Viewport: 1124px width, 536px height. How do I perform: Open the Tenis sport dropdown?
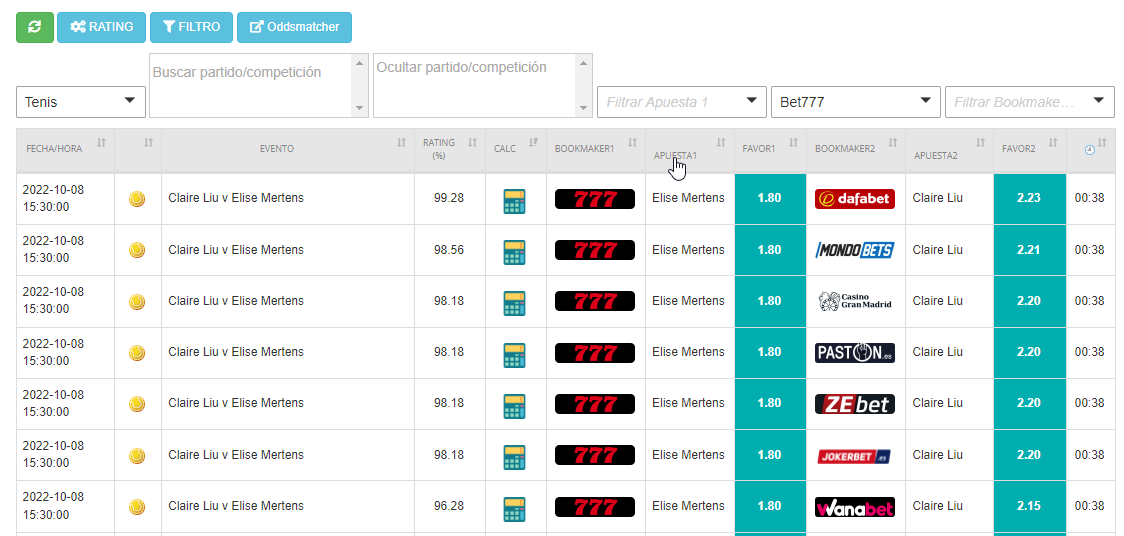pyautogui.click(x=81, y=102)
